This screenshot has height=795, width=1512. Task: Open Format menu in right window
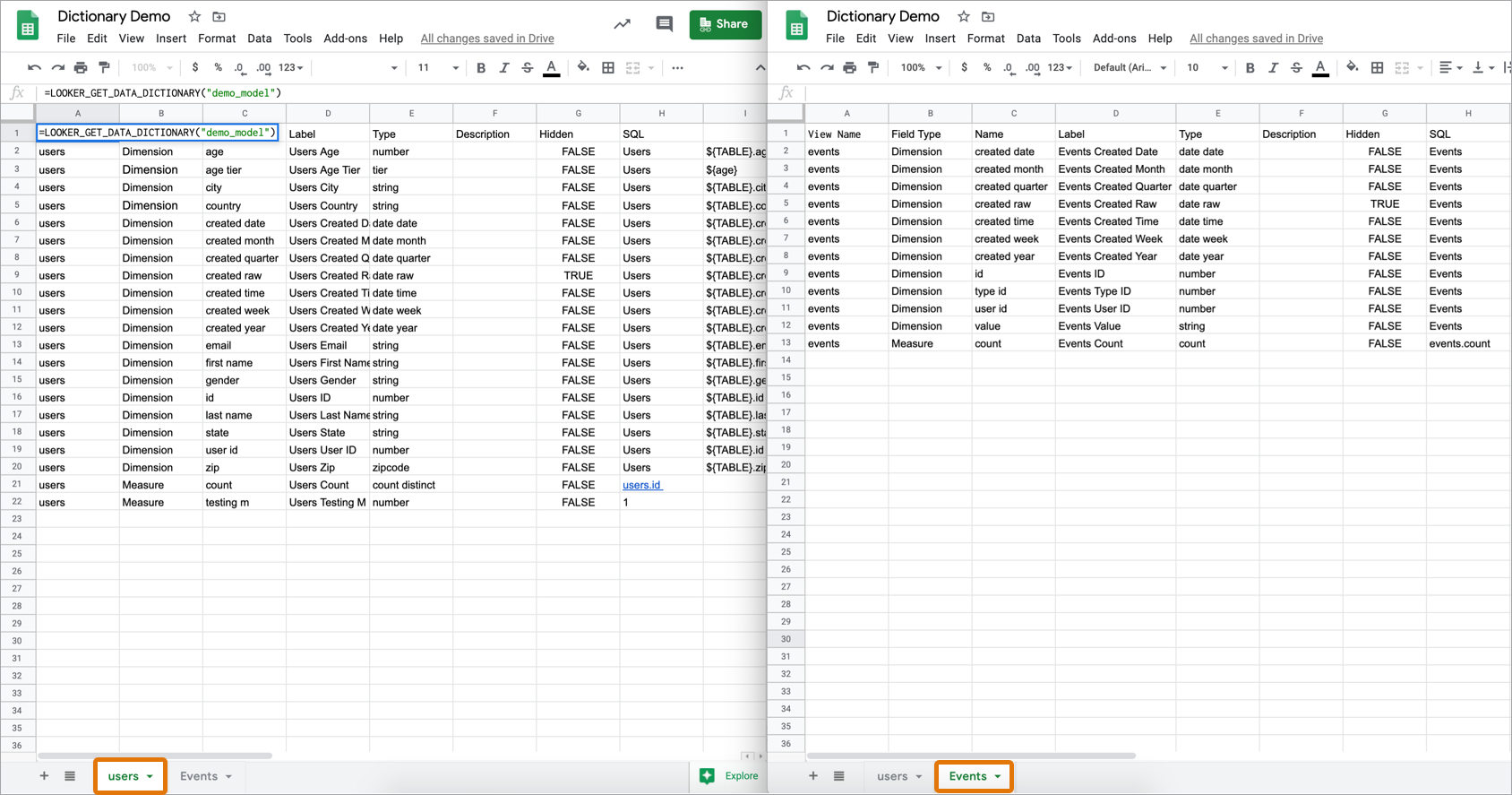985,39
